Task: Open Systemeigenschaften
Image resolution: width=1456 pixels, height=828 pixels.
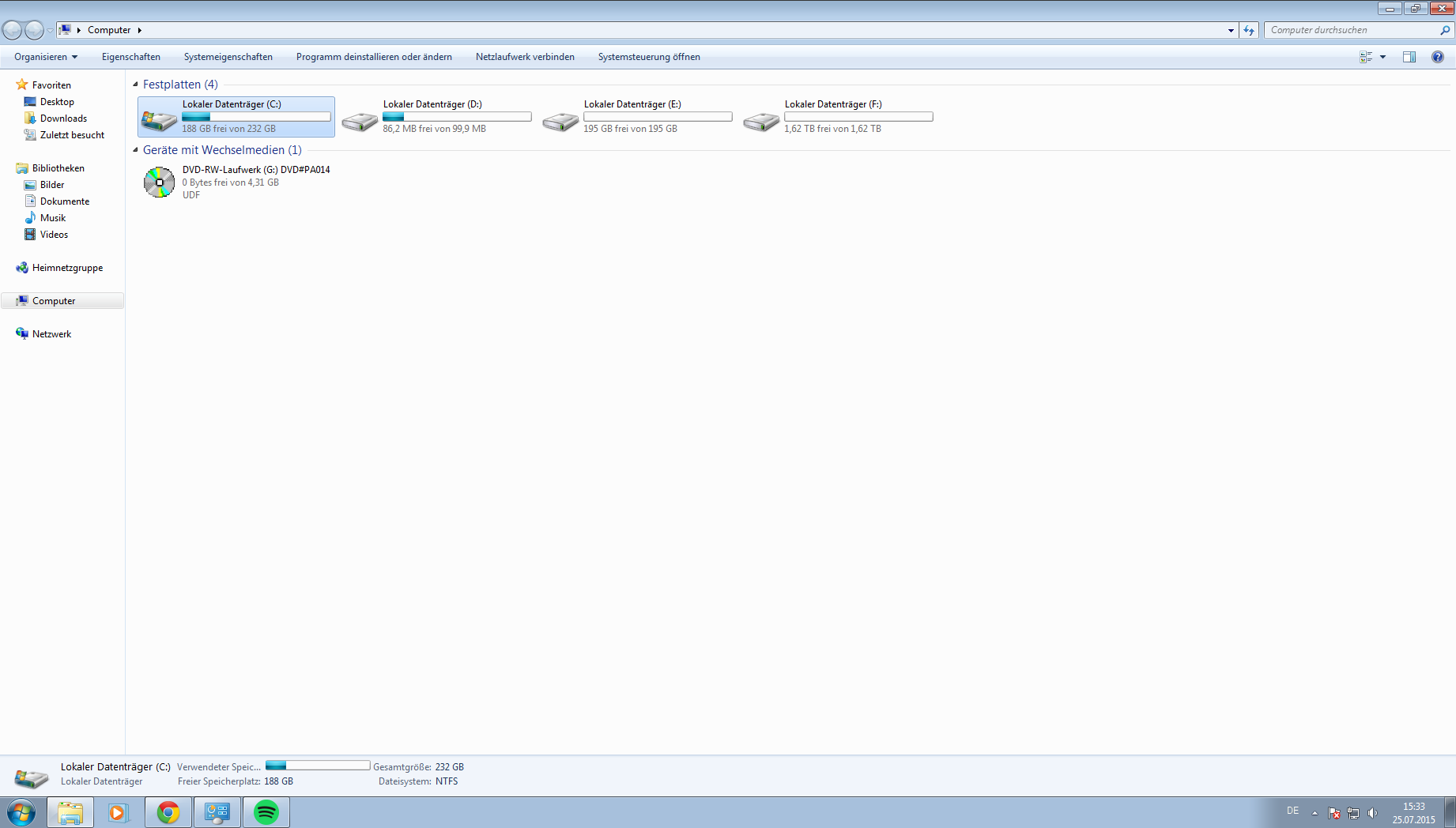Action: [x=228, y=57]
